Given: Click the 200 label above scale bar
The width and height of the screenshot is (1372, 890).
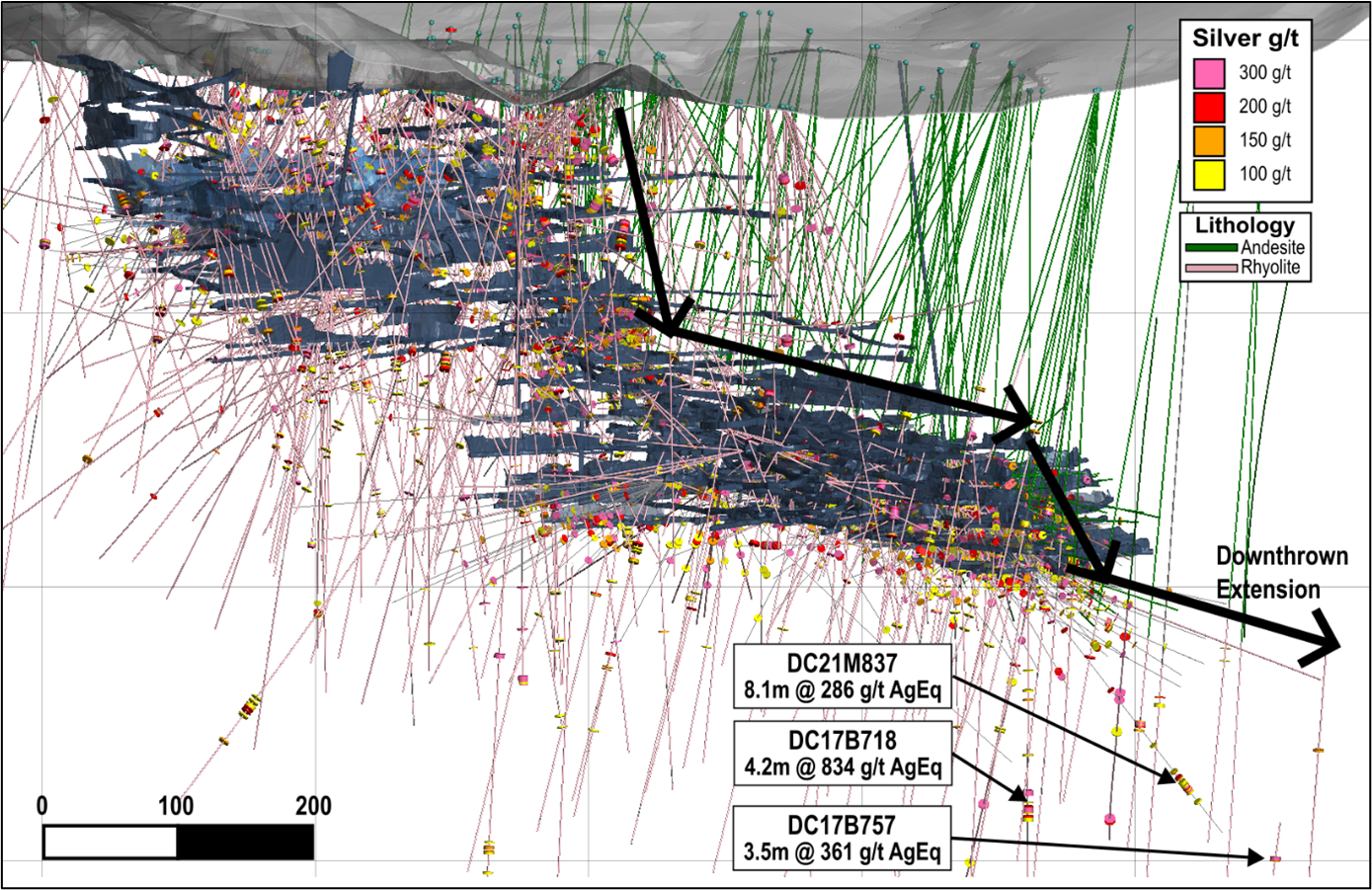Looking at the screenshot, I should tap(313, 806).
